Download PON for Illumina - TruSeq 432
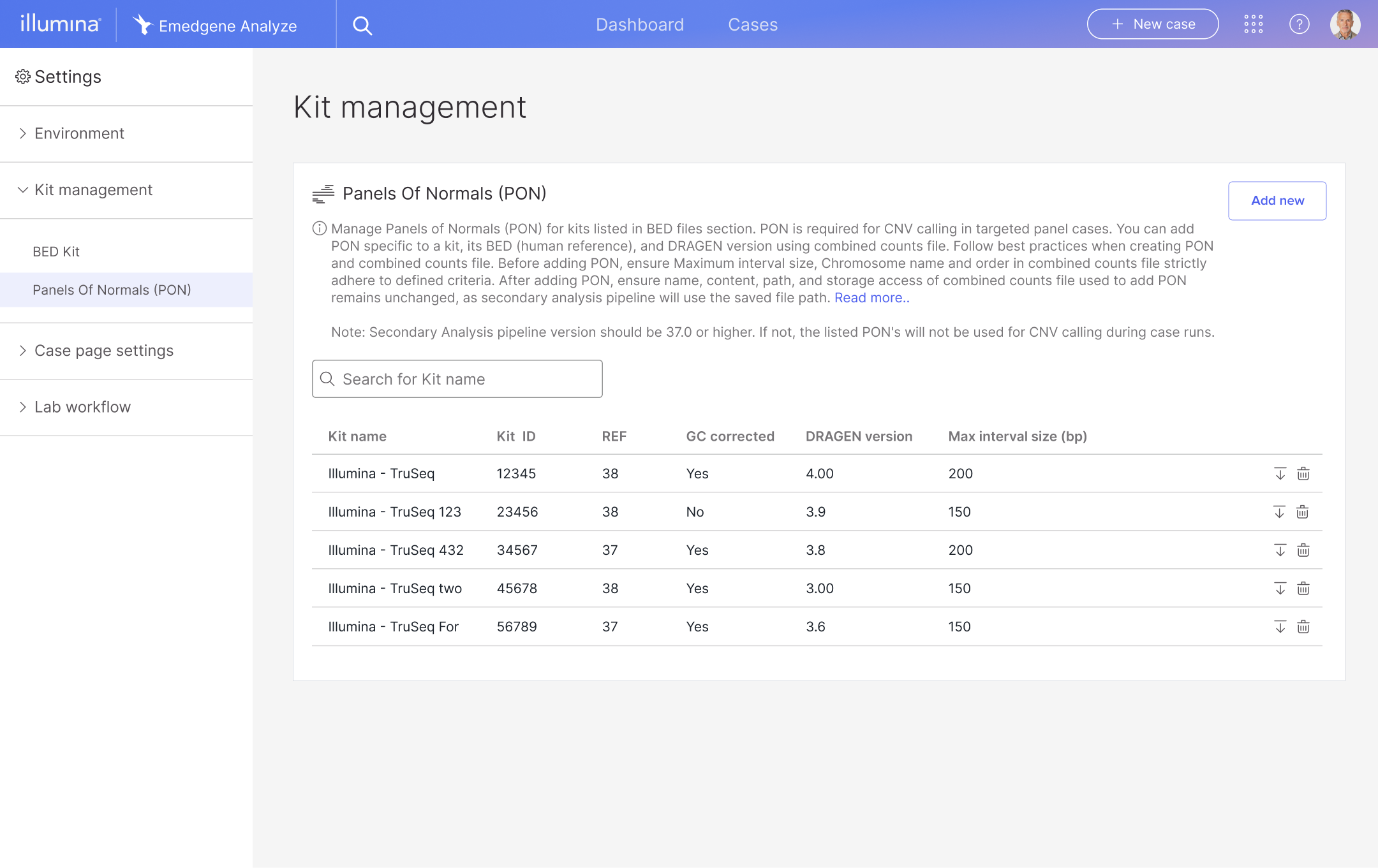 pos(1280,550)
